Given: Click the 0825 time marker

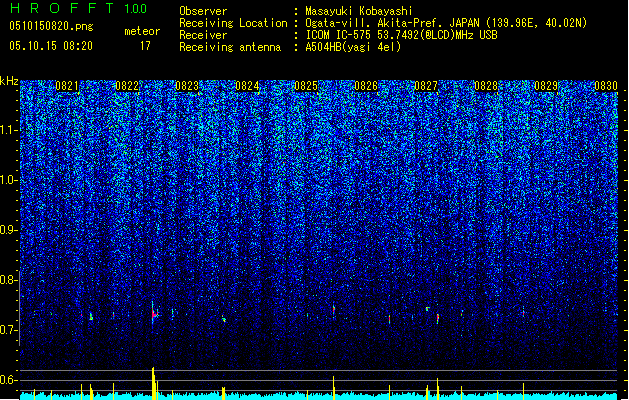Looking at the screenshot, I should [306, 86].
